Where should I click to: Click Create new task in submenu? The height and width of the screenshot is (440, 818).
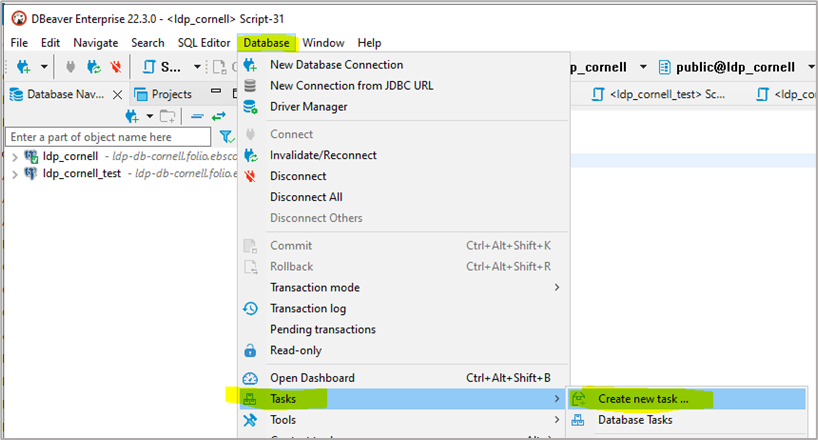tap(687, 399)
